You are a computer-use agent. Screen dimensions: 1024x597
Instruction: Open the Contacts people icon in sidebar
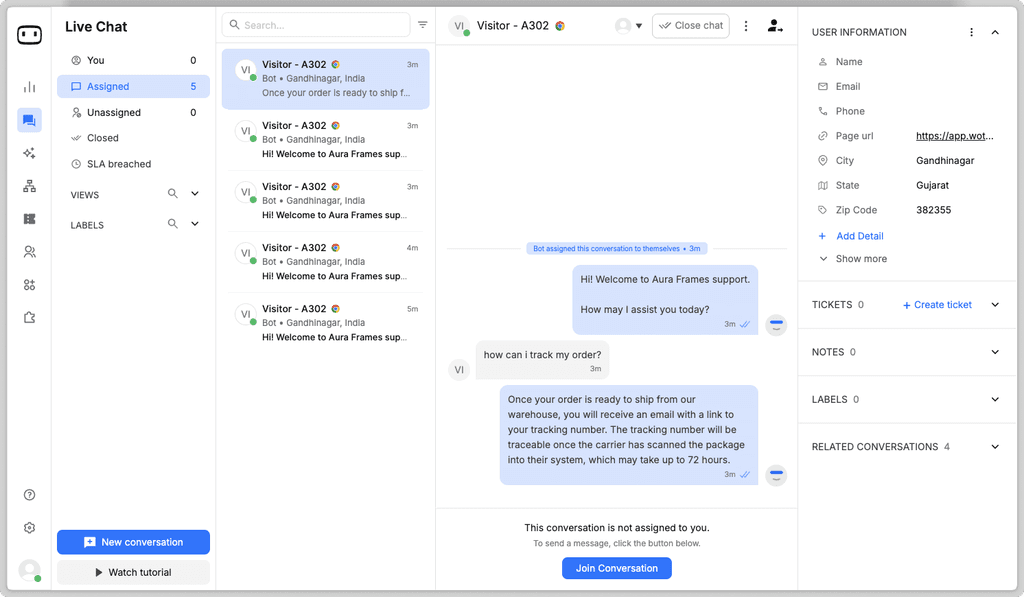[x=29, y=251]
